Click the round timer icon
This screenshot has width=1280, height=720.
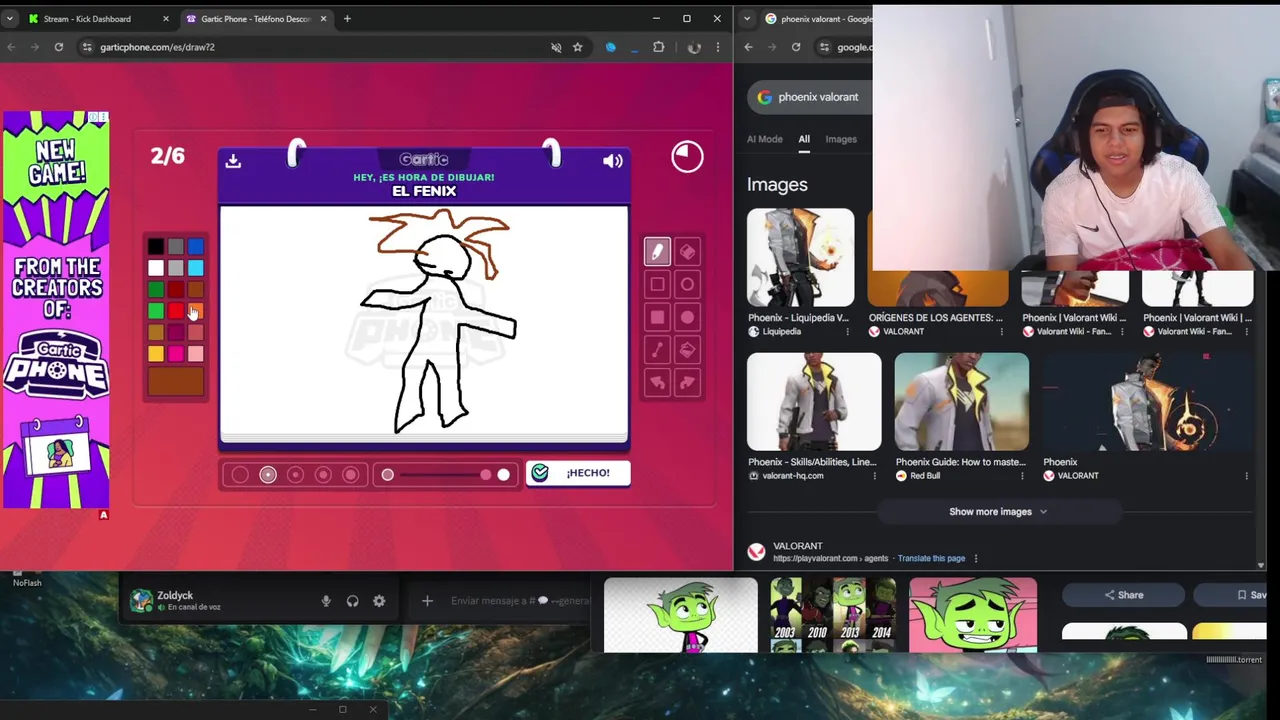(687, 156)
